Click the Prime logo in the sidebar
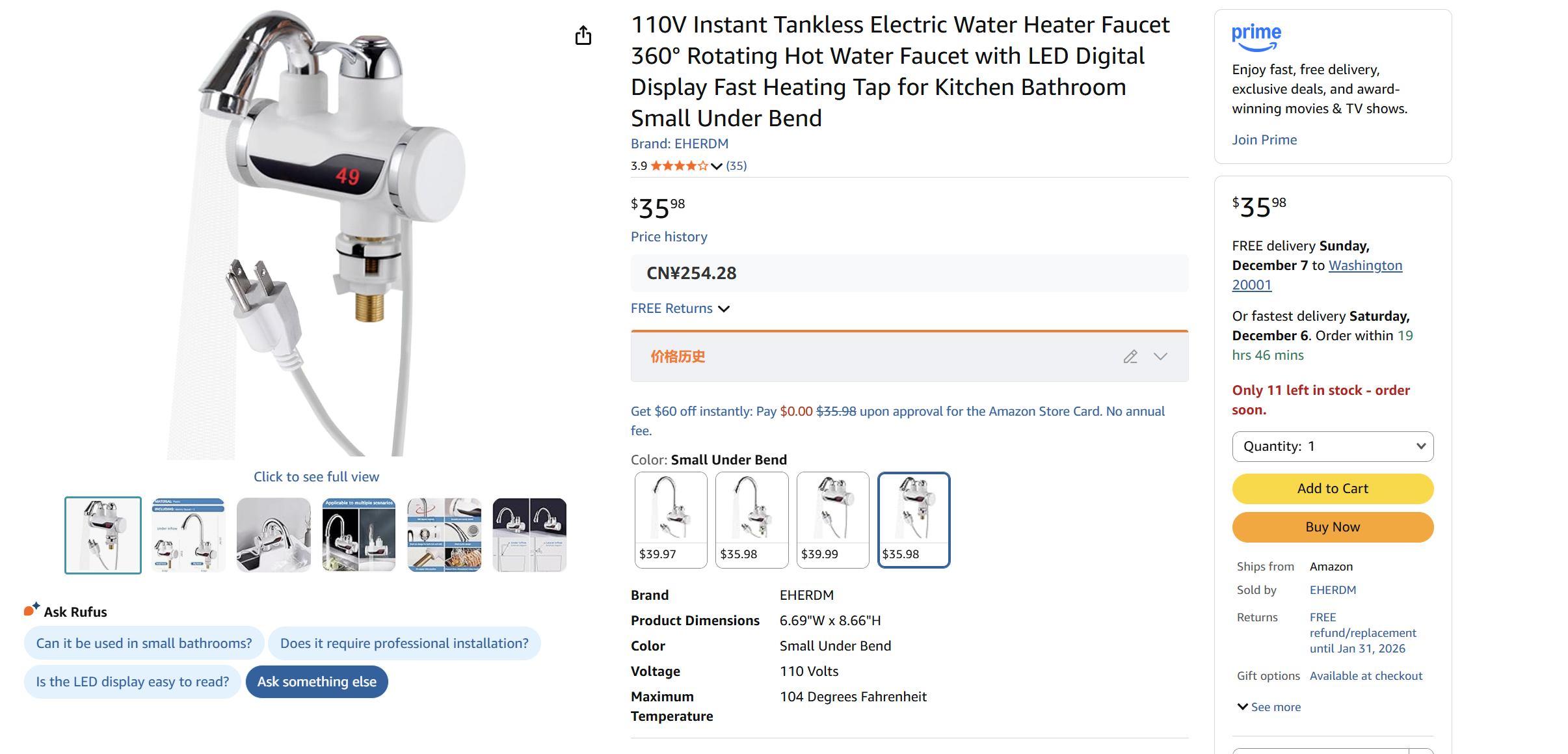The image size is (1568, 754). coord(1255,37)
